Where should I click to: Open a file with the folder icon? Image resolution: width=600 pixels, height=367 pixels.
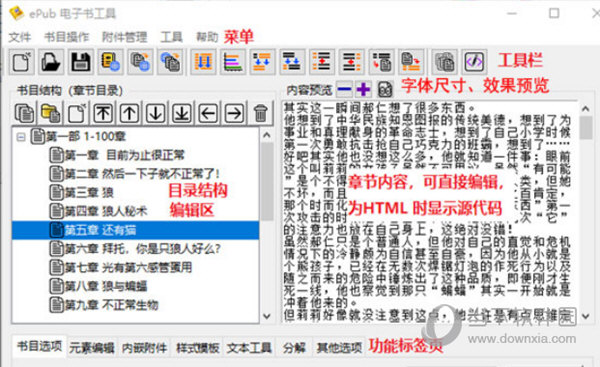(51, 62)
